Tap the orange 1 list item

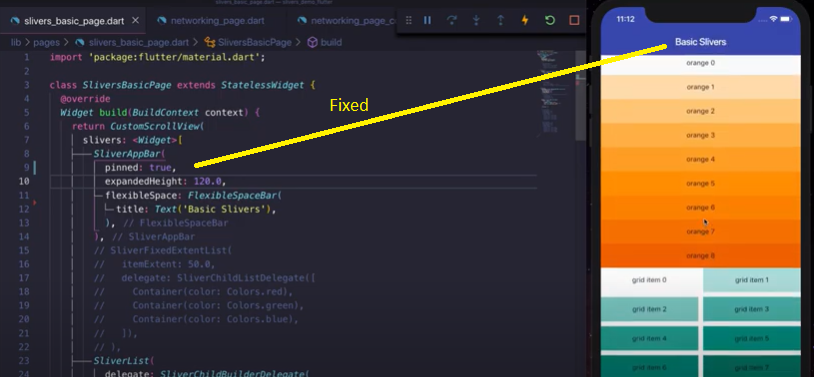700,87
